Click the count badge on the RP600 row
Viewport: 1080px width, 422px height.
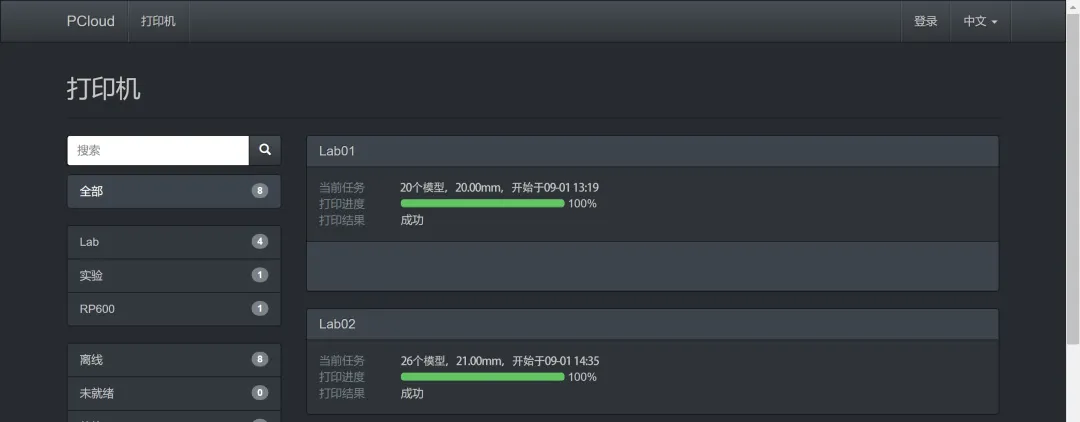pyautogui.click(x=260, y=309)
